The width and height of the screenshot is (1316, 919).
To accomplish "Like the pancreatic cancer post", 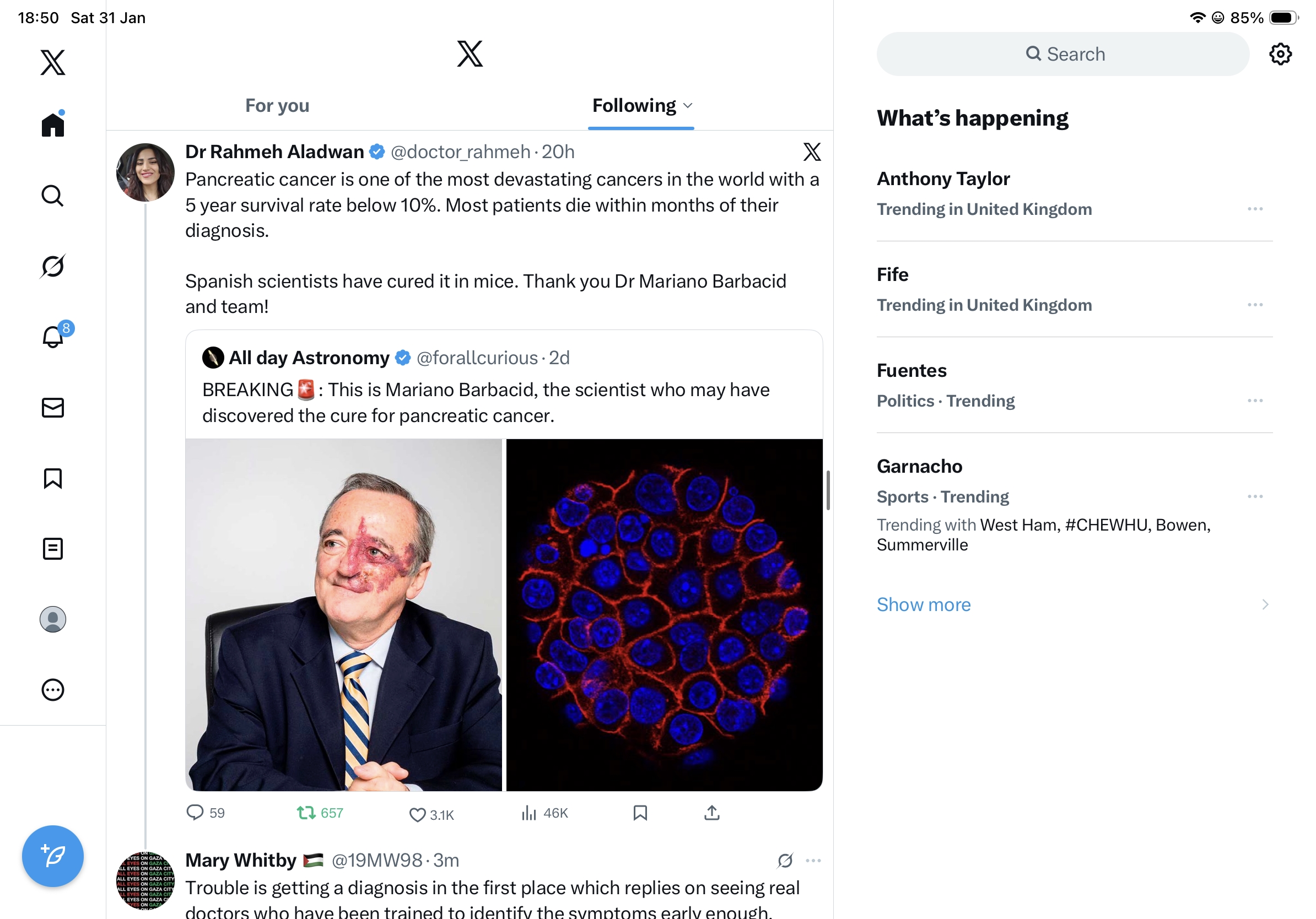I will [418, 814].
